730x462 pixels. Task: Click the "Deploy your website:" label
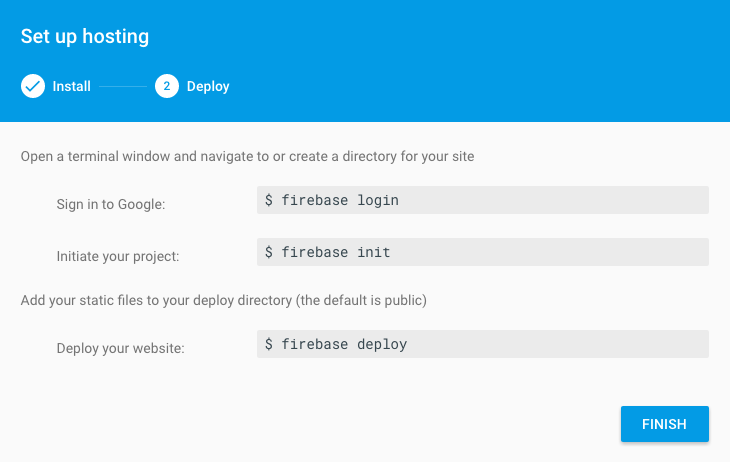tap(121, 348)
